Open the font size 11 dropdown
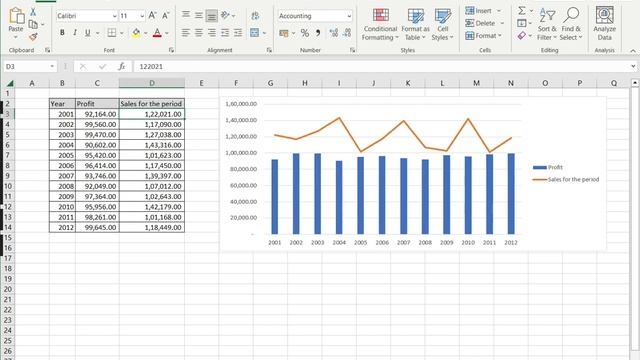640x360 pixels. tap(142, 16)
